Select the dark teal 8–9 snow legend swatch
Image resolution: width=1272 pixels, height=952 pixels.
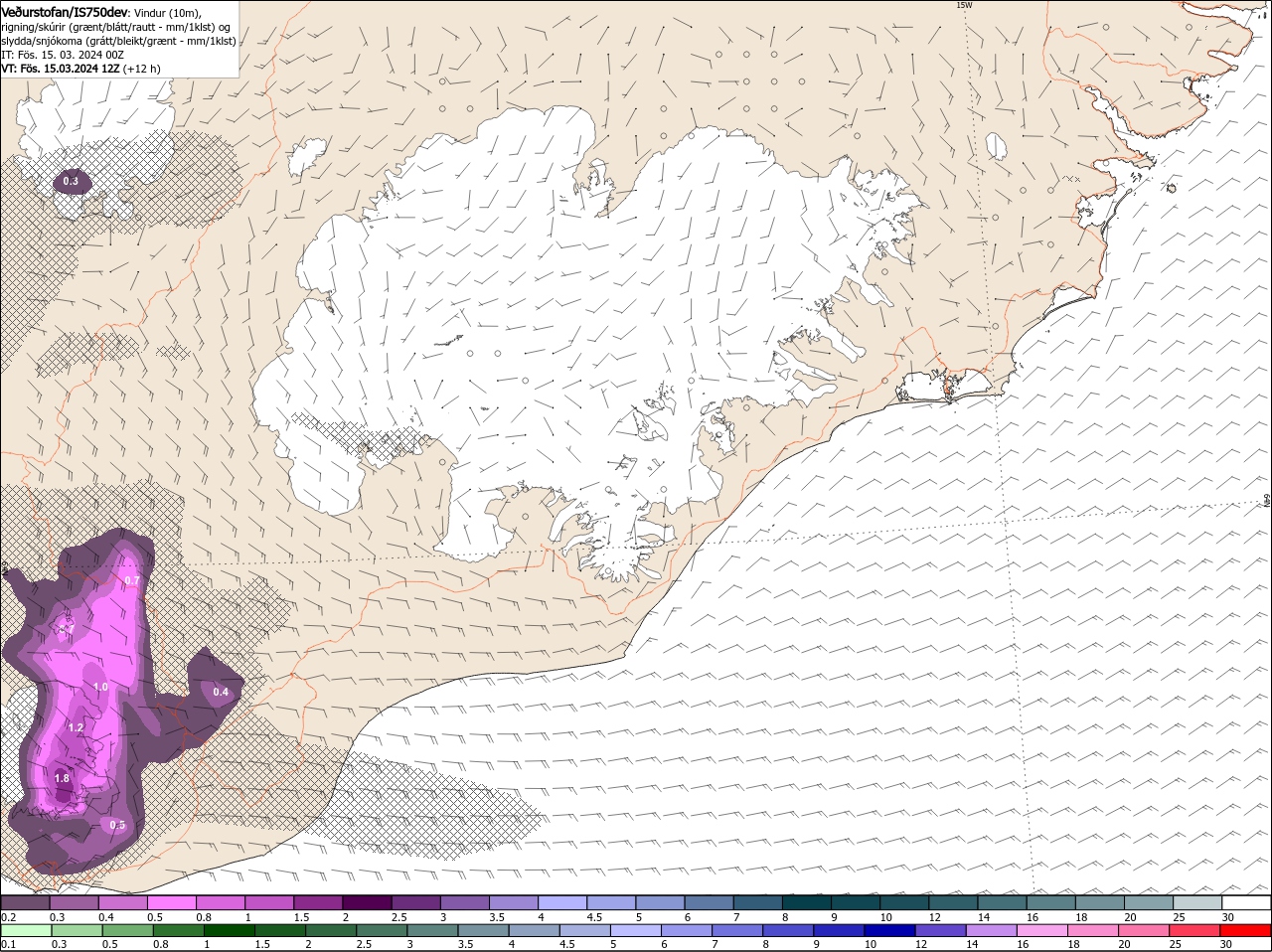coord(807,902)
